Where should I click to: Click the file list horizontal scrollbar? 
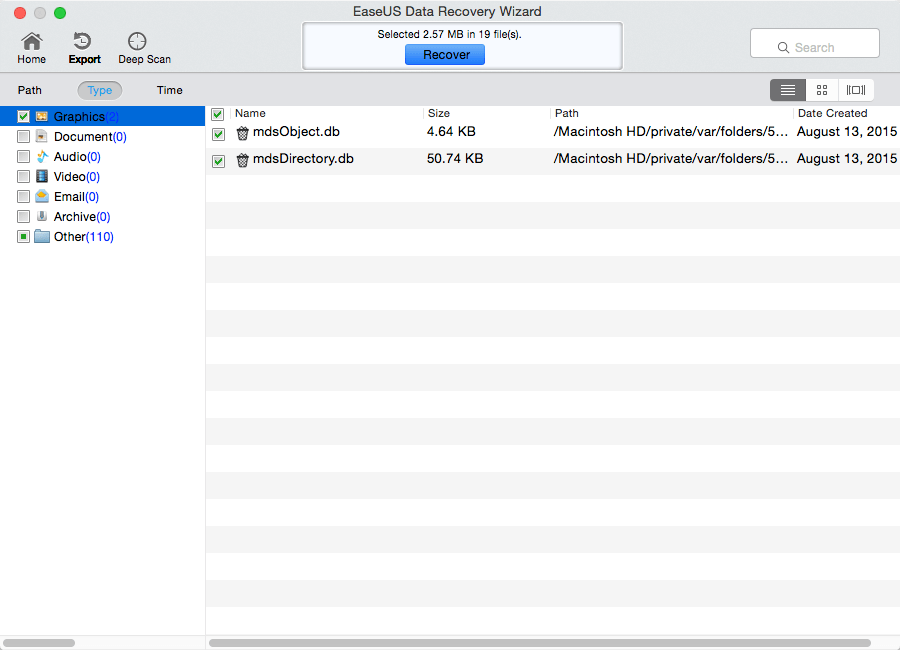pyautogui.click(x=540, y=643)
